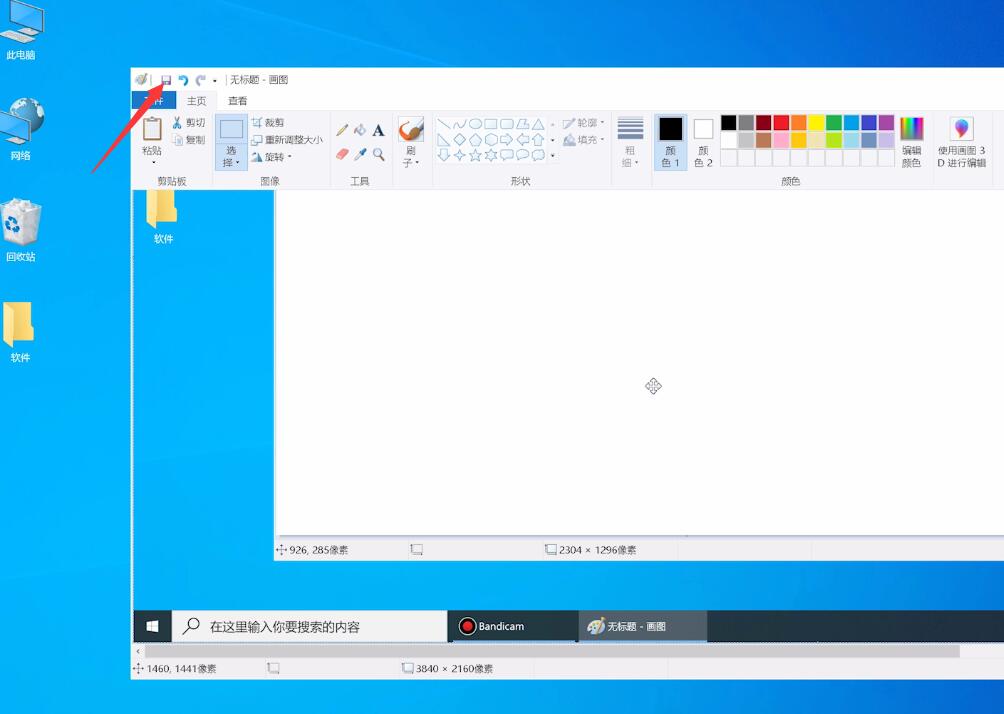Choose the Rounded rectangle shape
The width and height of the screenshot is (1004, 714).
(x=506, y=124)
